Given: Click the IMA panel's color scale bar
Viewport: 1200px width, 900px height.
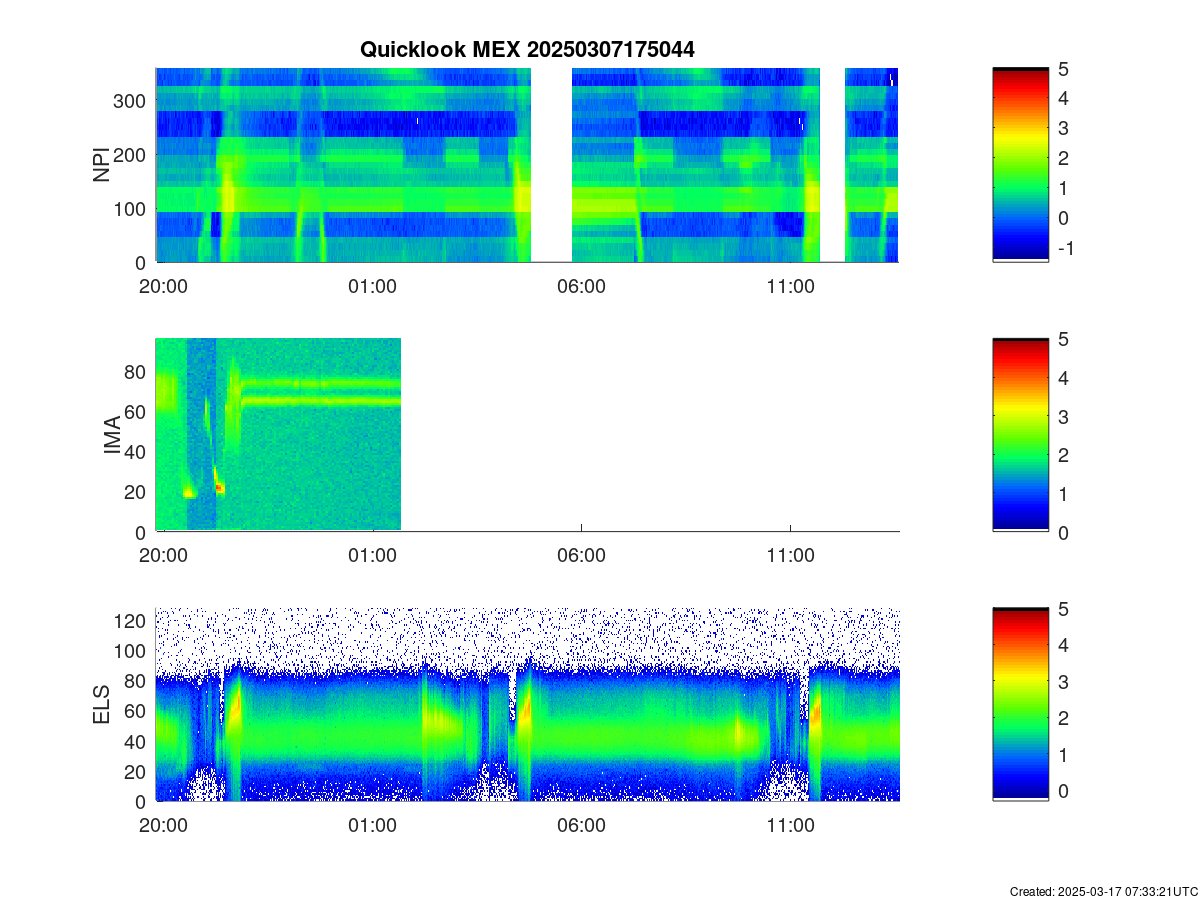Looking at the screenshot, I should coord(1021,435).
